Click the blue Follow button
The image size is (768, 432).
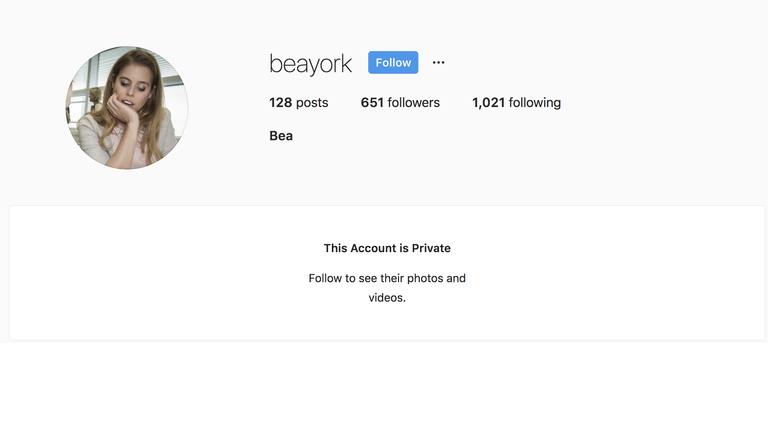pyautogui.click(x=393, y=62)
